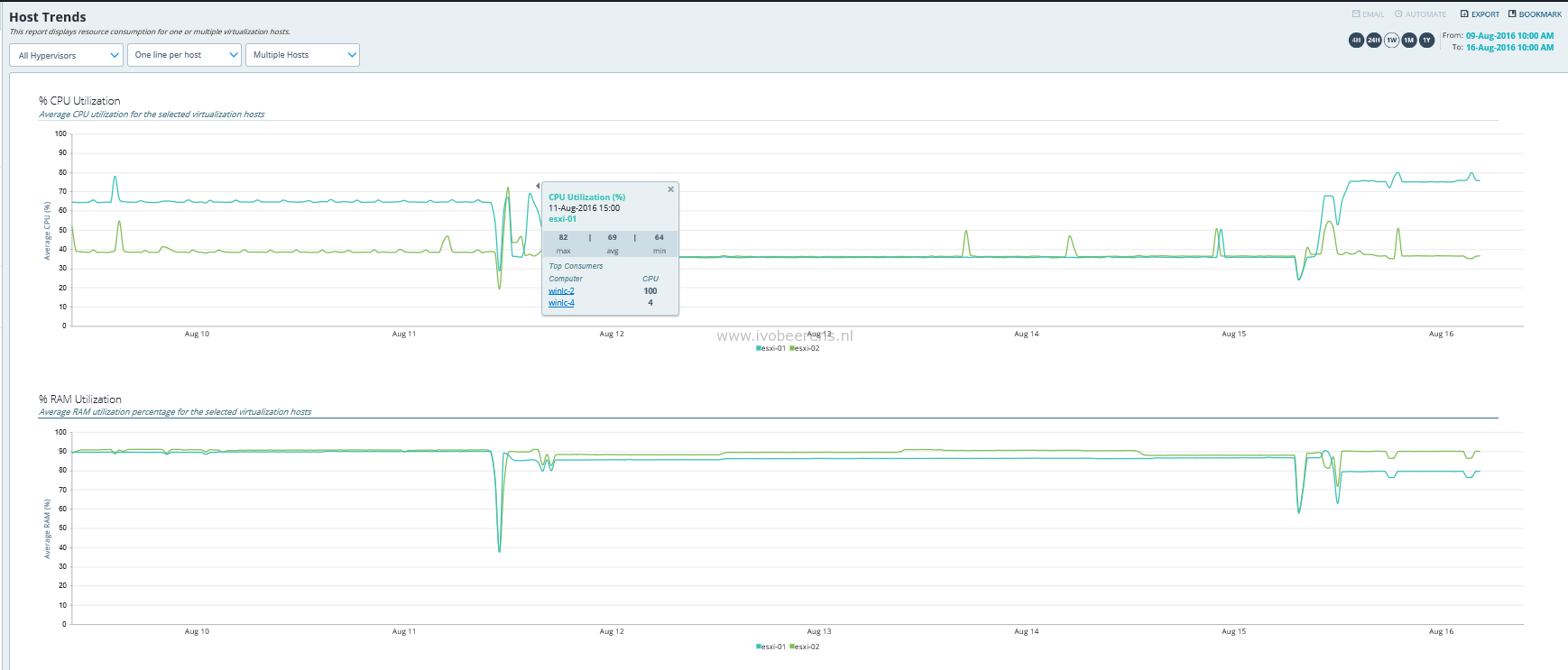Click Aug 12 label on CPU chart axis
The image size is (1568, 670).
(x=612, y=334)
